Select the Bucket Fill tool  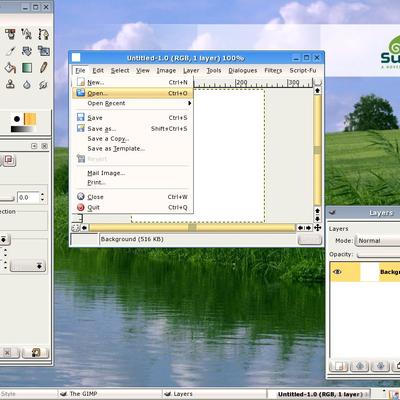click(10, 68)
